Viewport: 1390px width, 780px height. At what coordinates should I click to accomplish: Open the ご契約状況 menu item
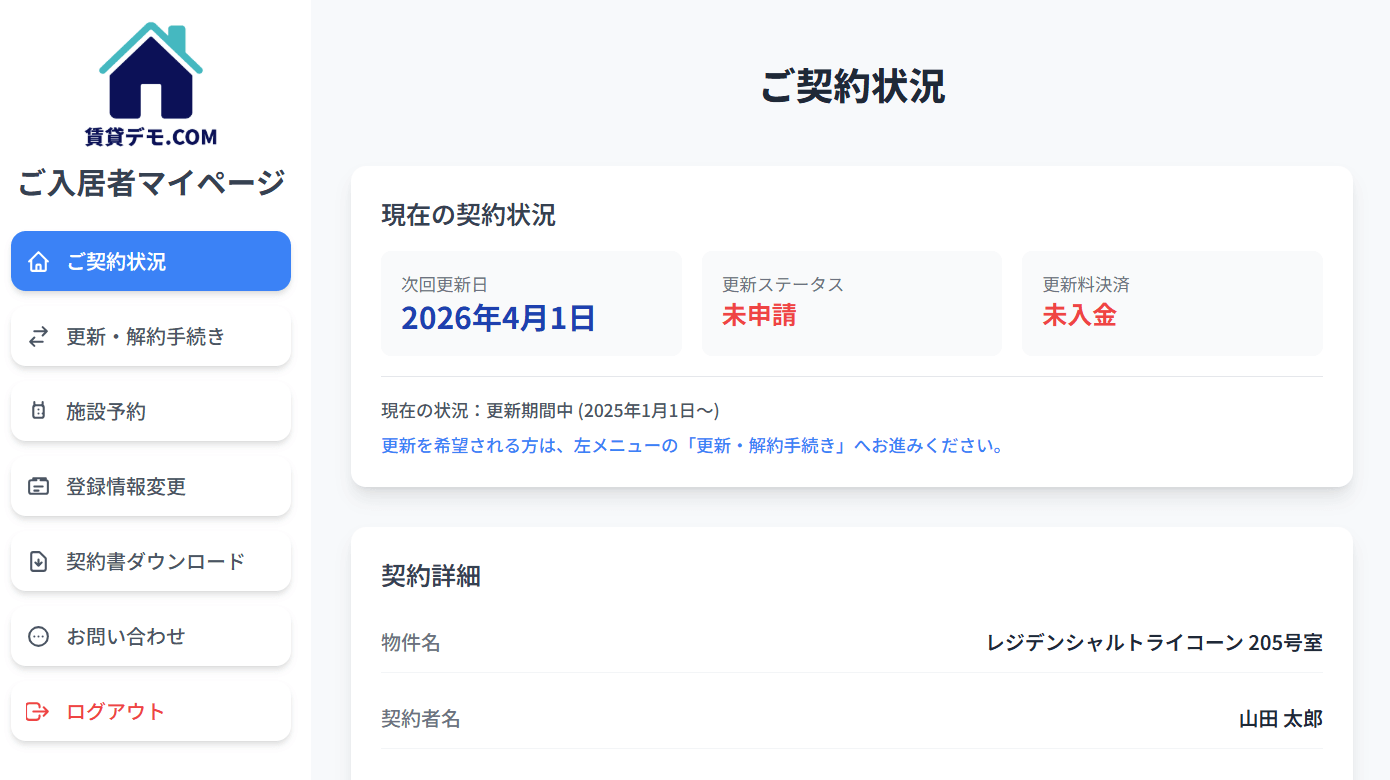coord(151,262)
